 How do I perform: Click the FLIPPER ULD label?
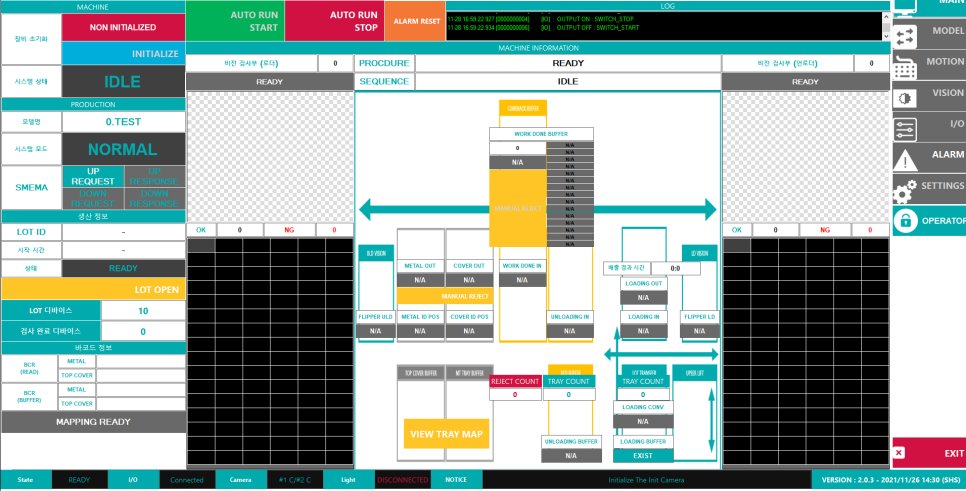tap(375, 317)
